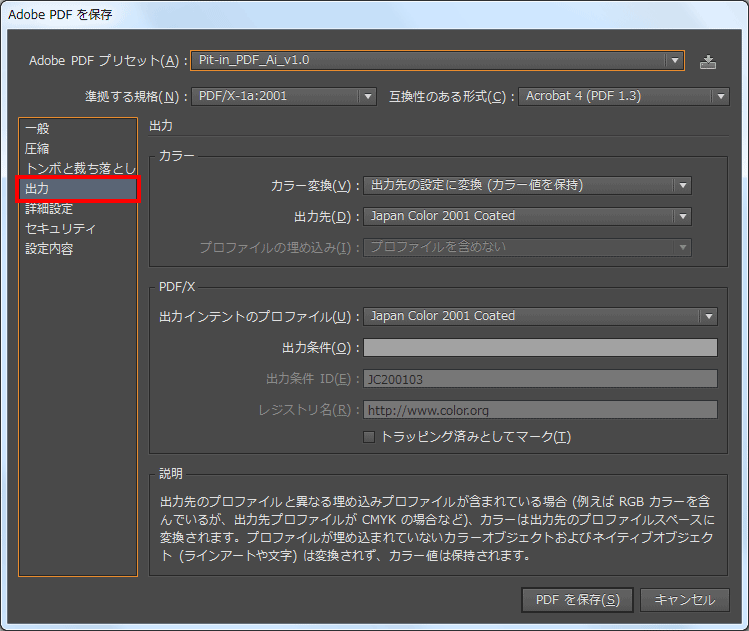
Task: Click the レジストリ名 URL field
Action: (x=540, y=410)
